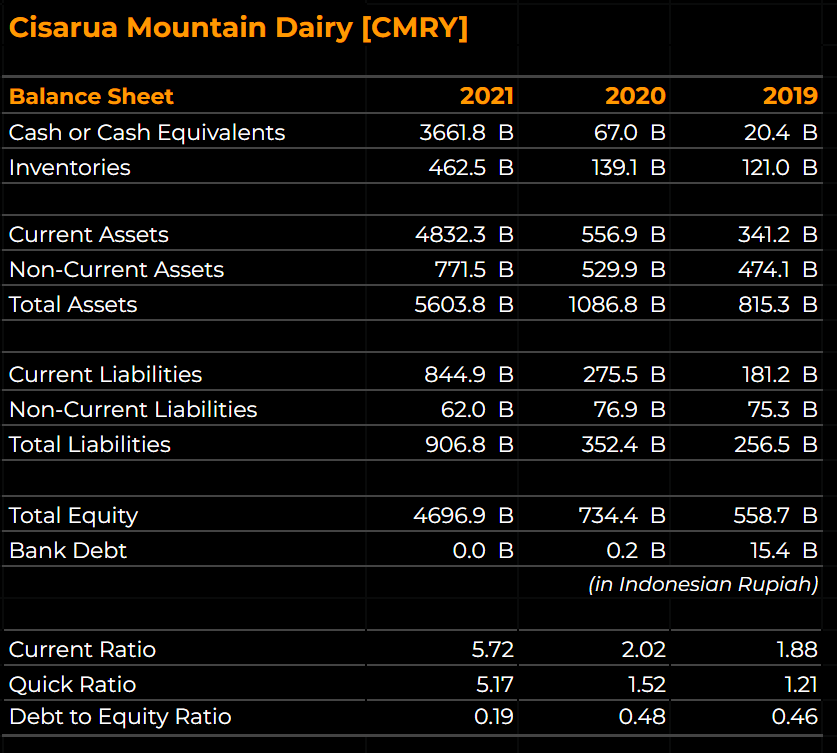Click the 4832.3 B current assets value

tap(464, 235)
